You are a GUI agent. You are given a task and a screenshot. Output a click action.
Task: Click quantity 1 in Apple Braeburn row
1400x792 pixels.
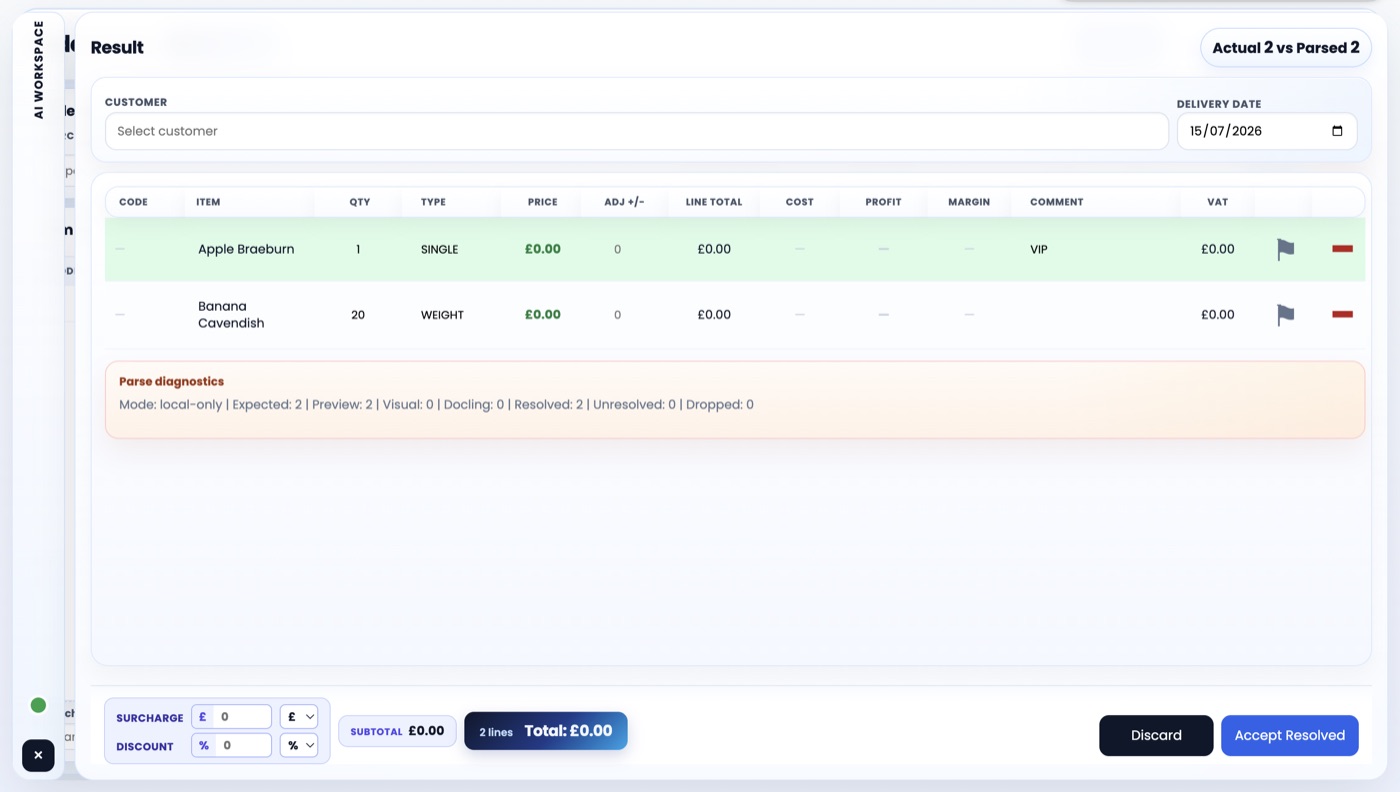[358, 249]
